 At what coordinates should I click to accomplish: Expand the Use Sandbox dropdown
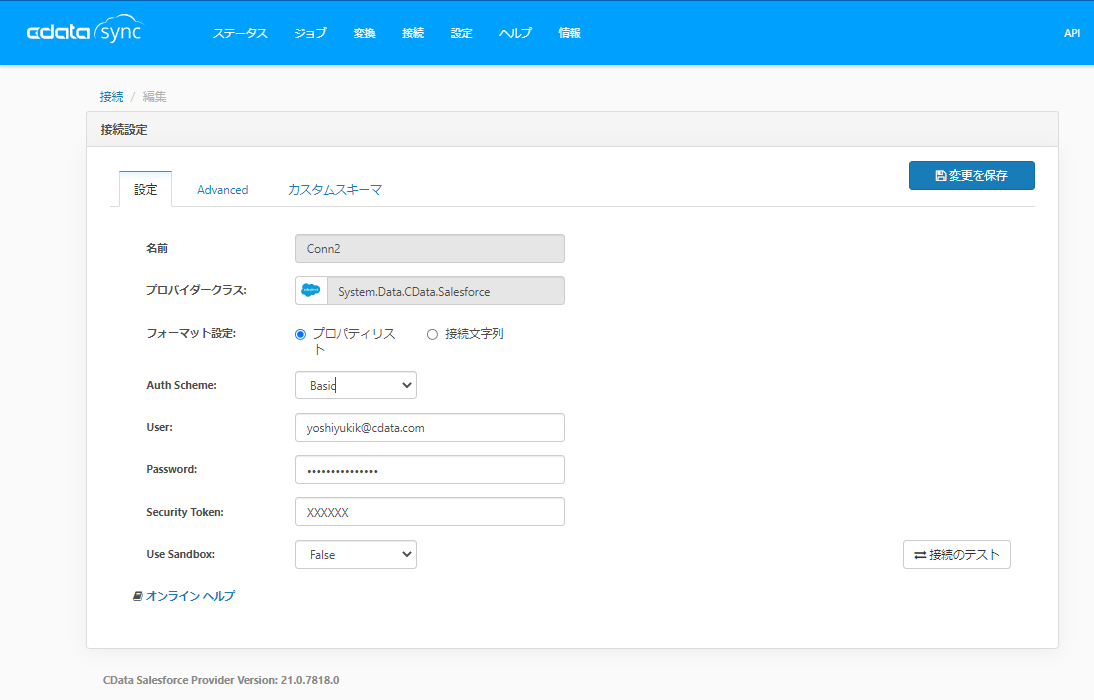tap(356, 554)
